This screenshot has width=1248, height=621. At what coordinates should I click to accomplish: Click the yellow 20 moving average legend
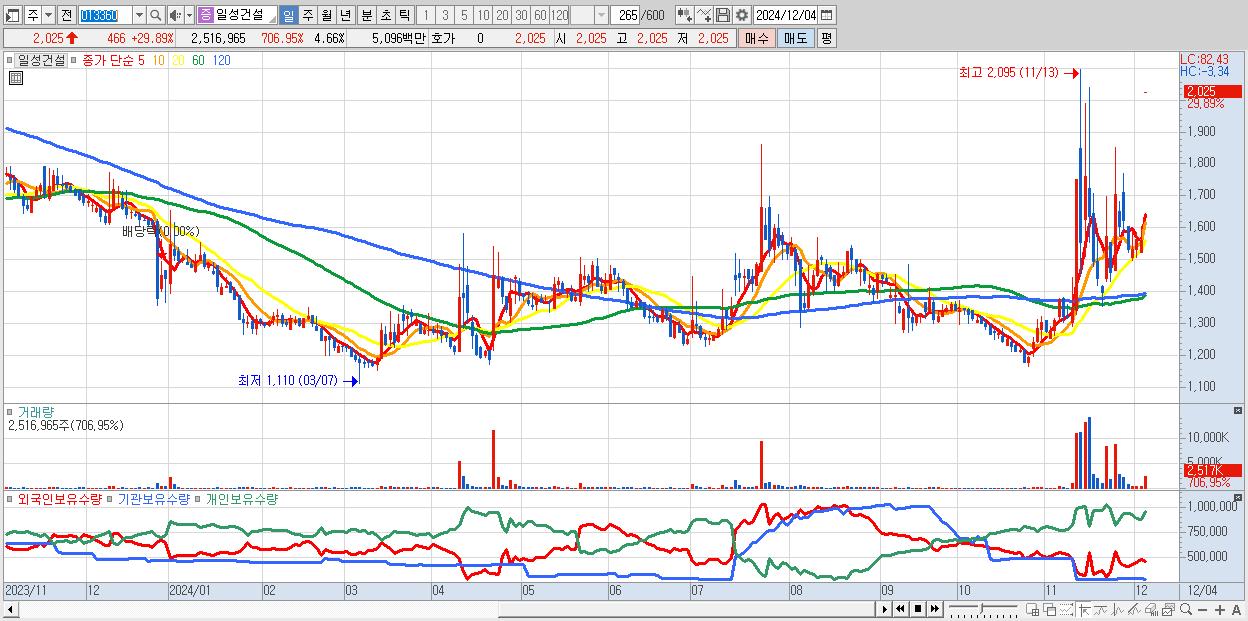[178, 60]
